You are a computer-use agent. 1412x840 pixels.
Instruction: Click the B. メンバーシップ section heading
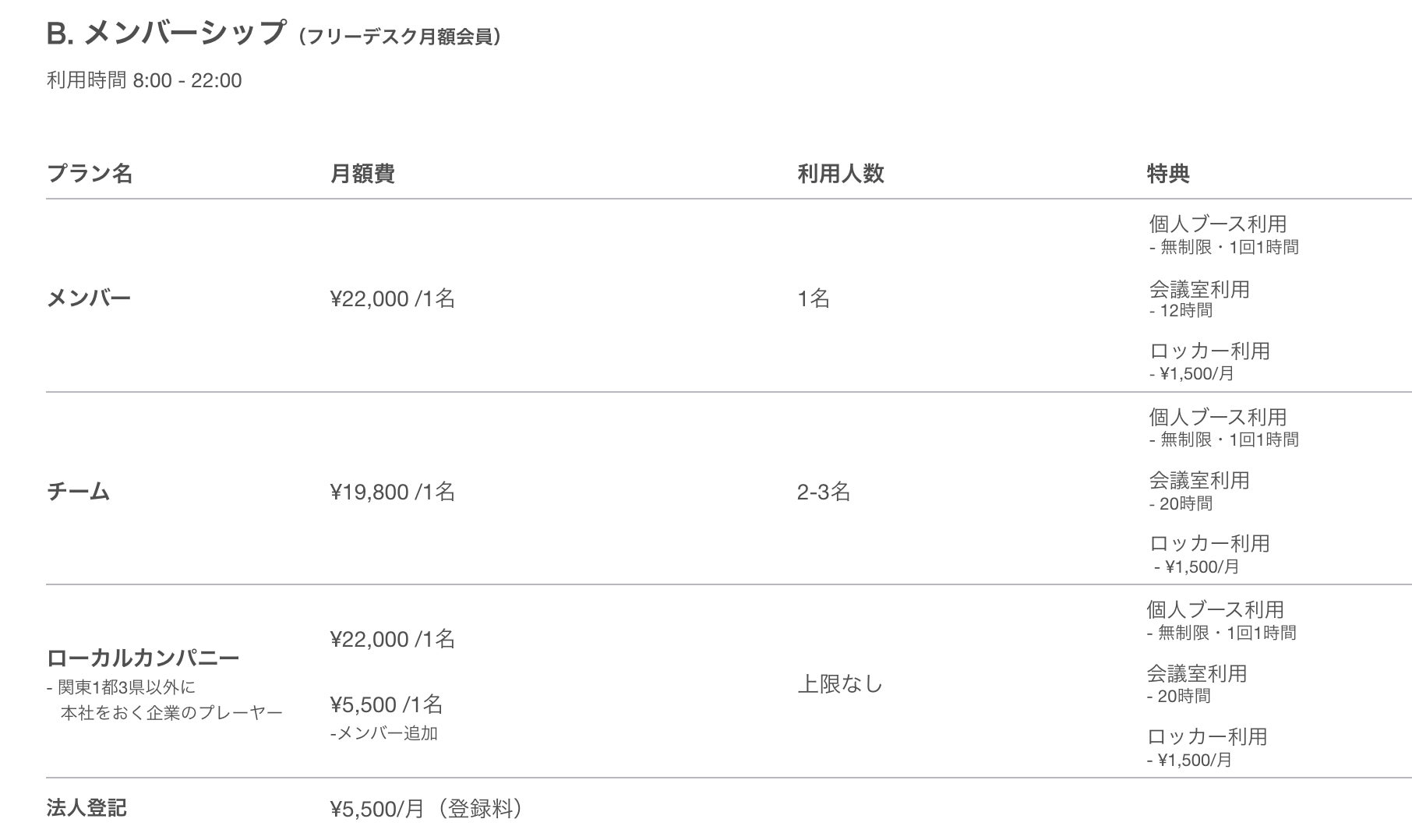tap(166, 34)
